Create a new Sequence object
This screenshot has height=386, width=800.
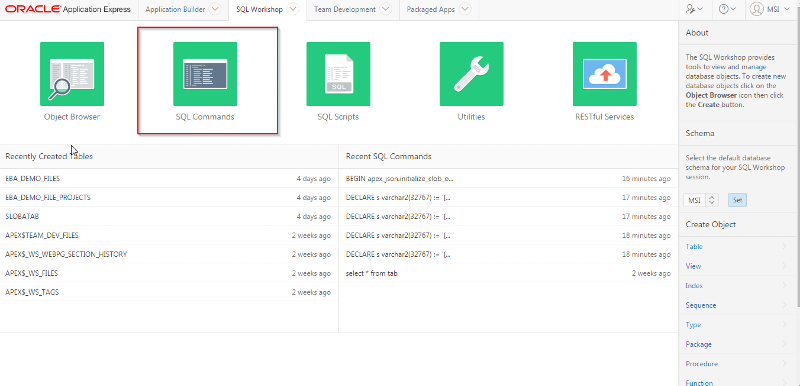click(x=701, y=305)
